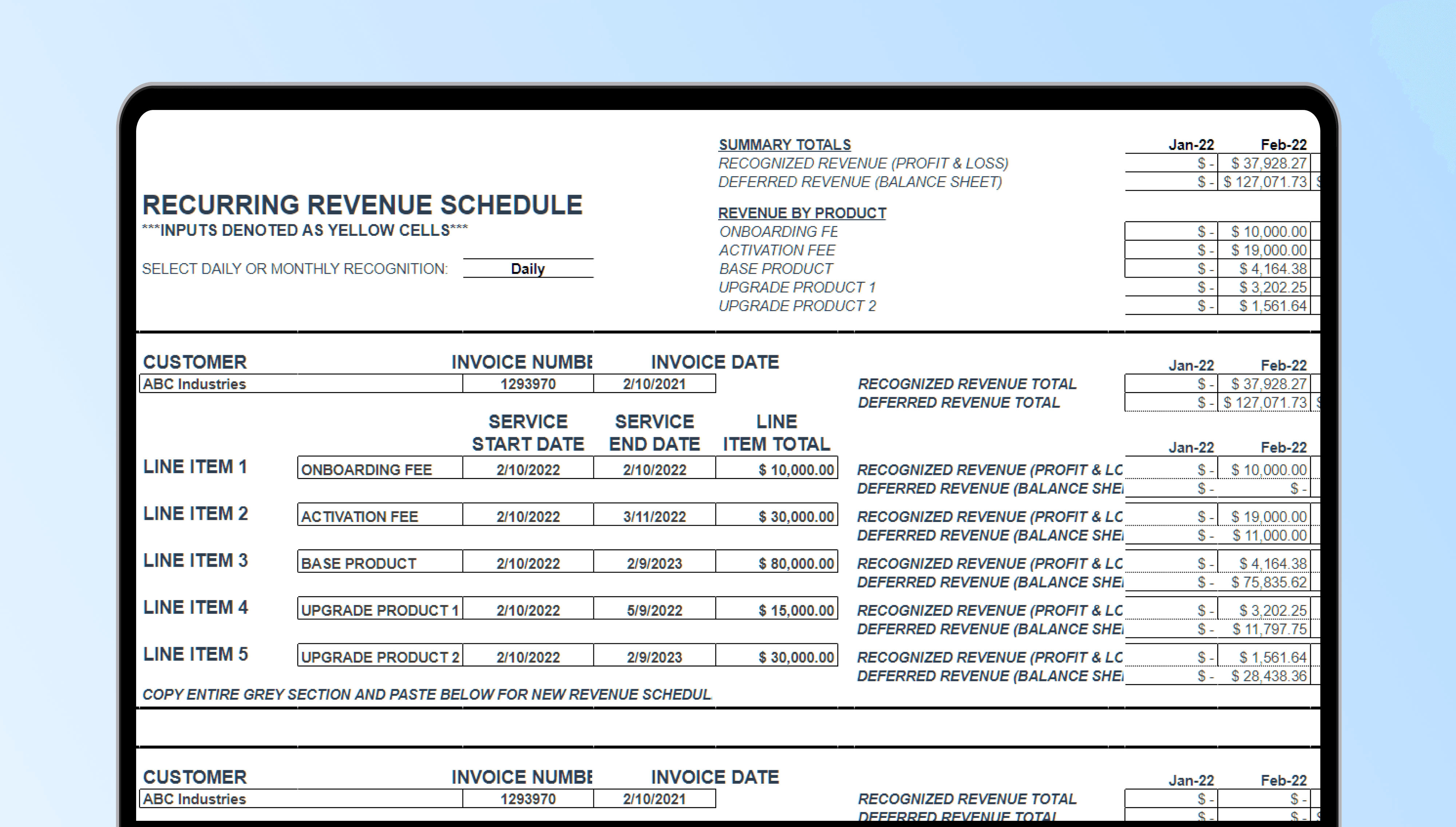
Task: Click Line Item 3 service end date 2/9/2023
Action: 655,562
